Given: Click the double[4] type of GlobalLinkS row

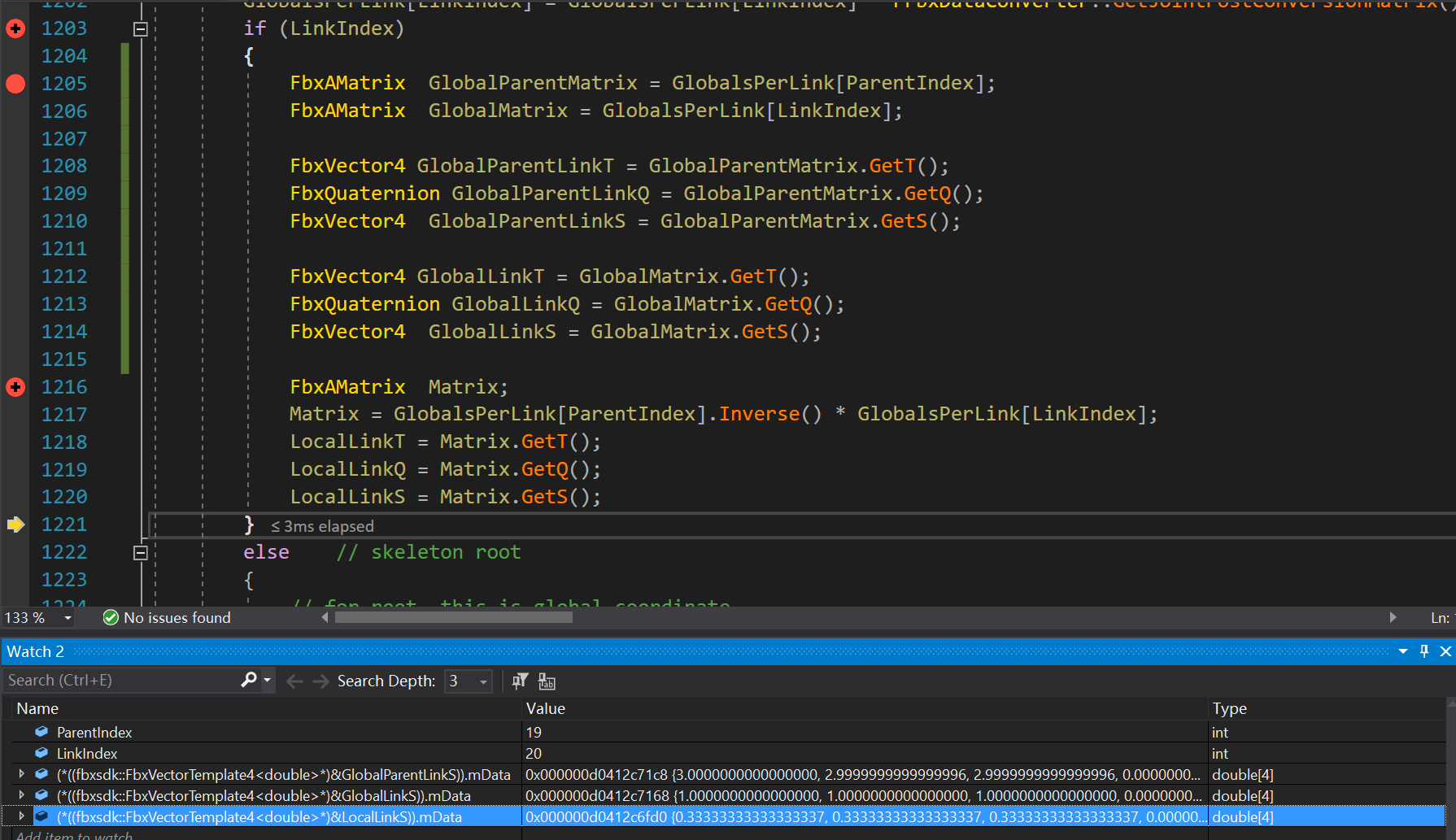Looking at the screenshot, I should click(x=1243, y=796).
